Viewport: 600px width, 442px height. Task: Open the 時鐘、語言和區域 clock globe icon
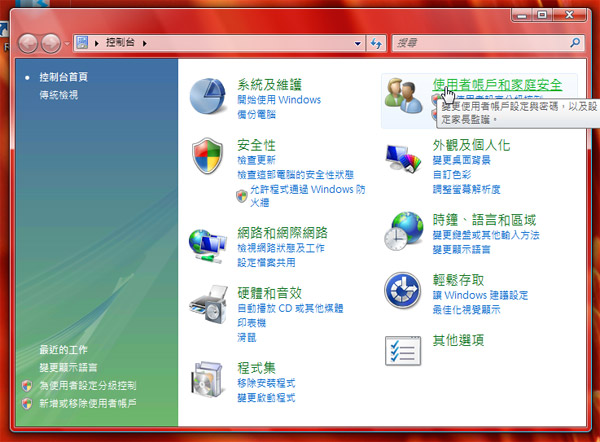(x=405, y=230)
